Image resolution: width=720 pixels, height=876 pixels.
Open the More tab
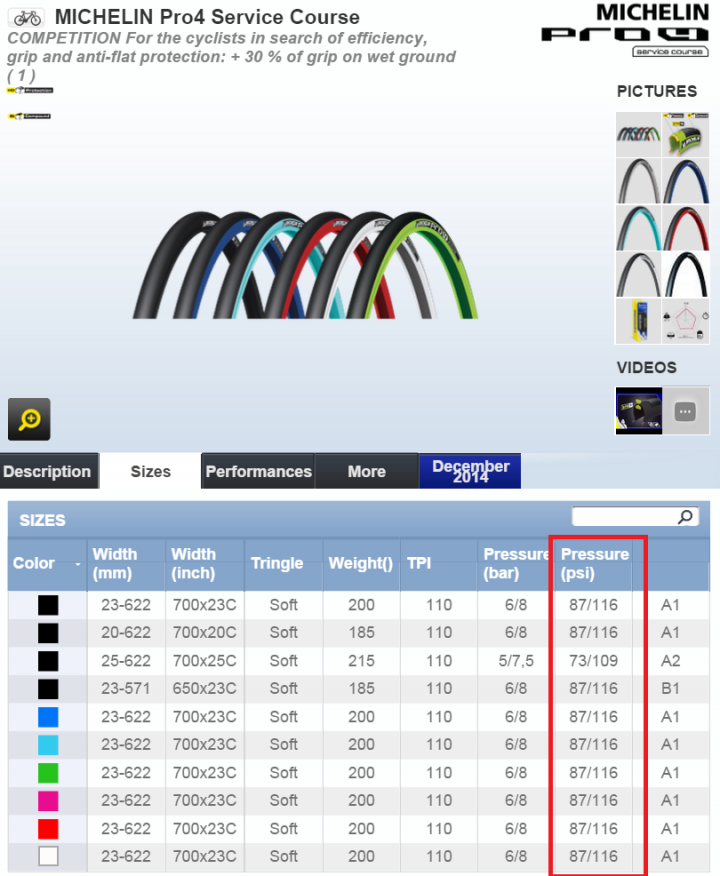[366, 471]
